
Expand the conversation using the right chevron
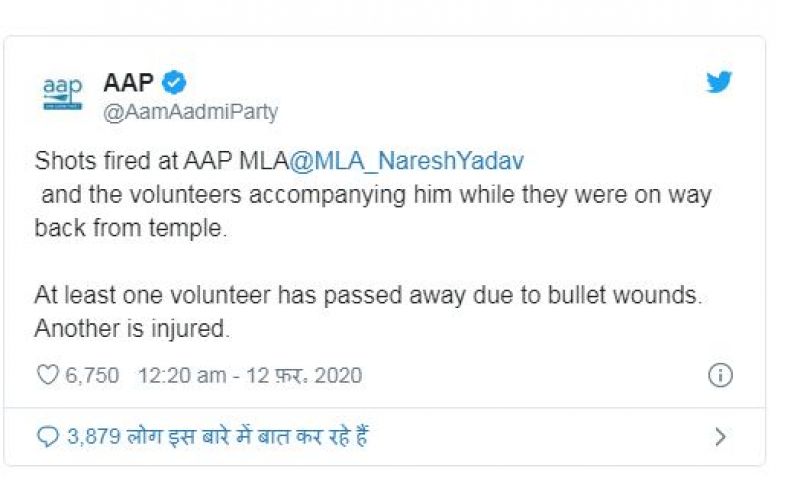(x=721, y=436)
